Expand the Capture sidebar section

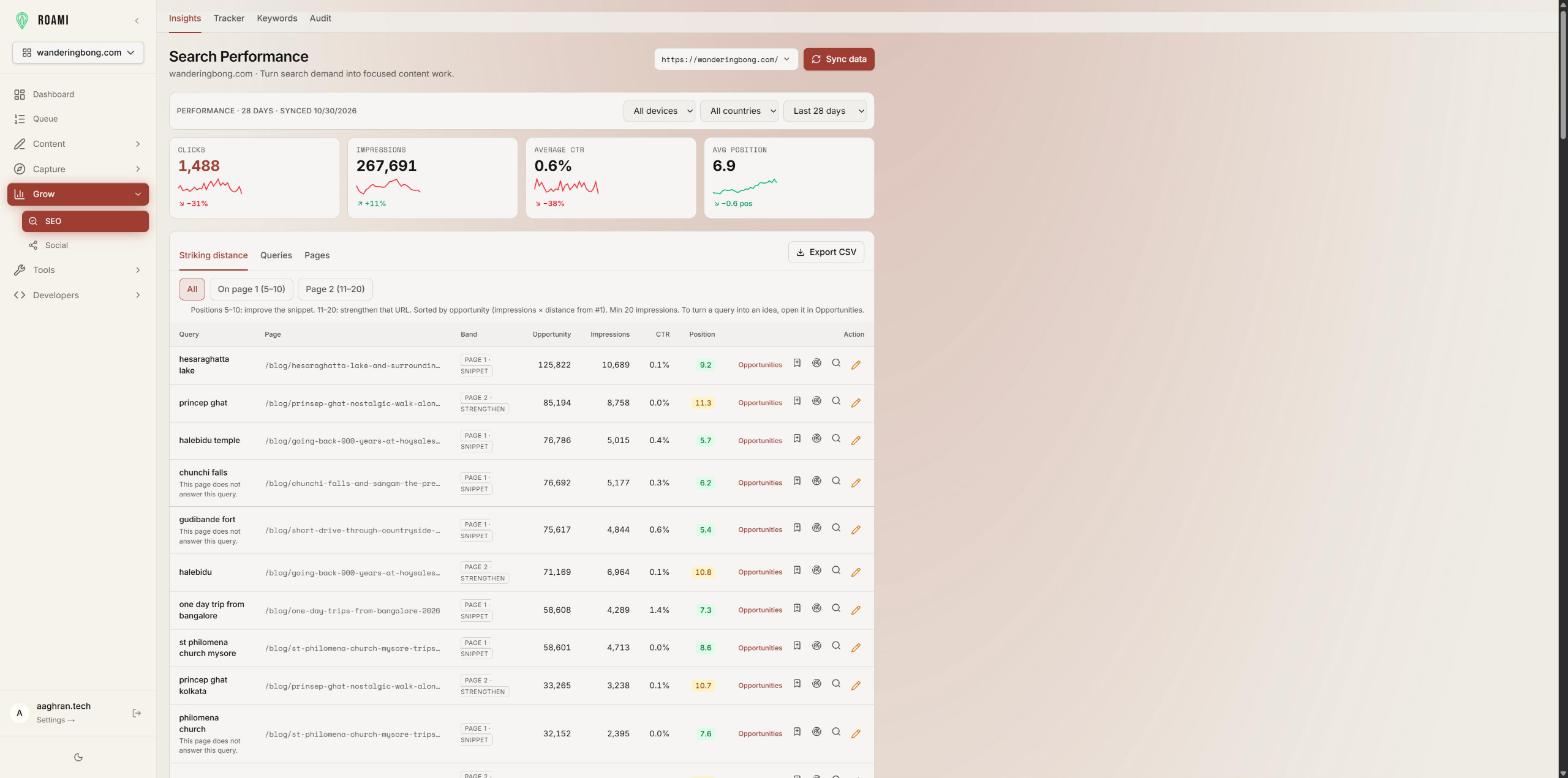tap(78, 169)
